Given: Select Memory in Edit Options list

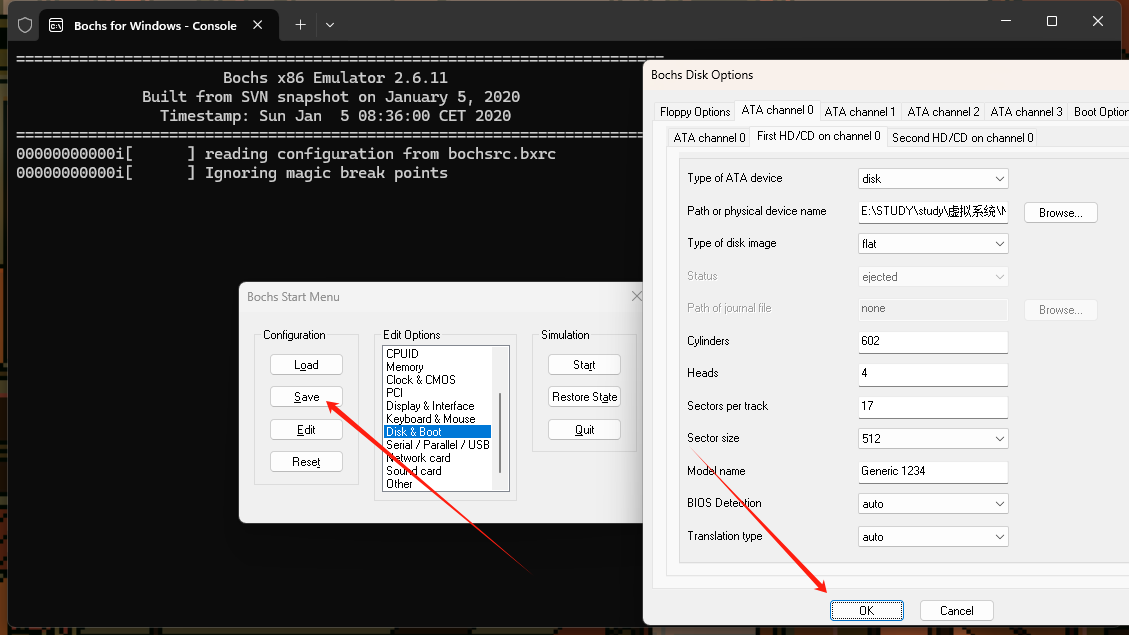Looking at the screenshot, I should pyautogui.click(x=405, y=366).
